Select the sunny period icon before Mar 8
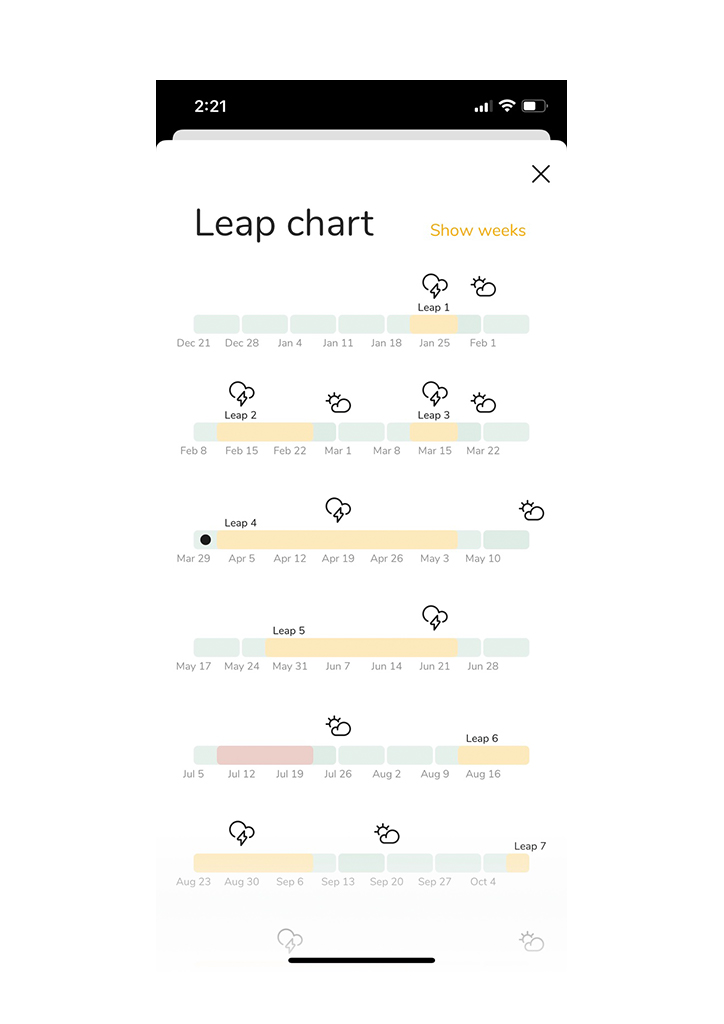The image size is (724, 1024). point(338,403)
